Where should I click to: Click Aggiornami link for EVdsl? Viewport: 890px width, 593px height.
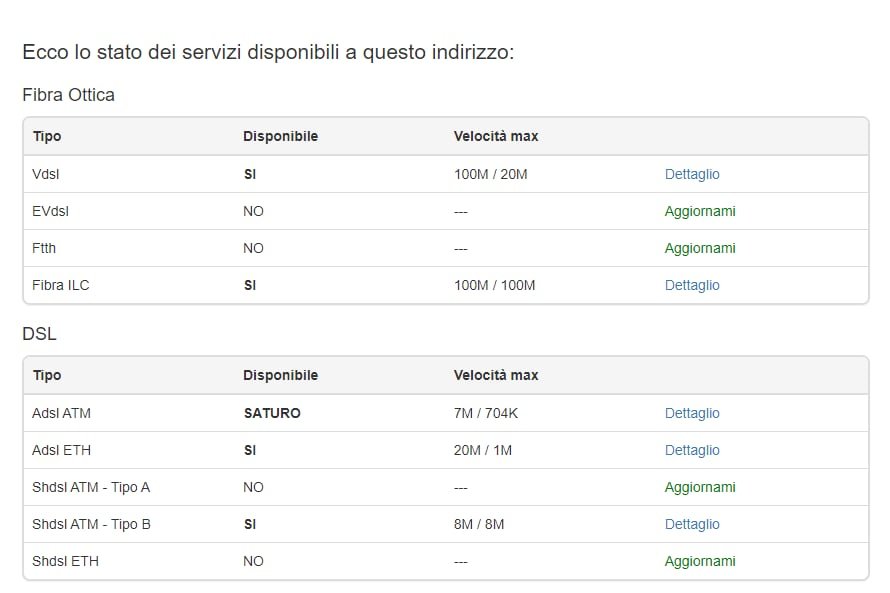coord(700,211)
